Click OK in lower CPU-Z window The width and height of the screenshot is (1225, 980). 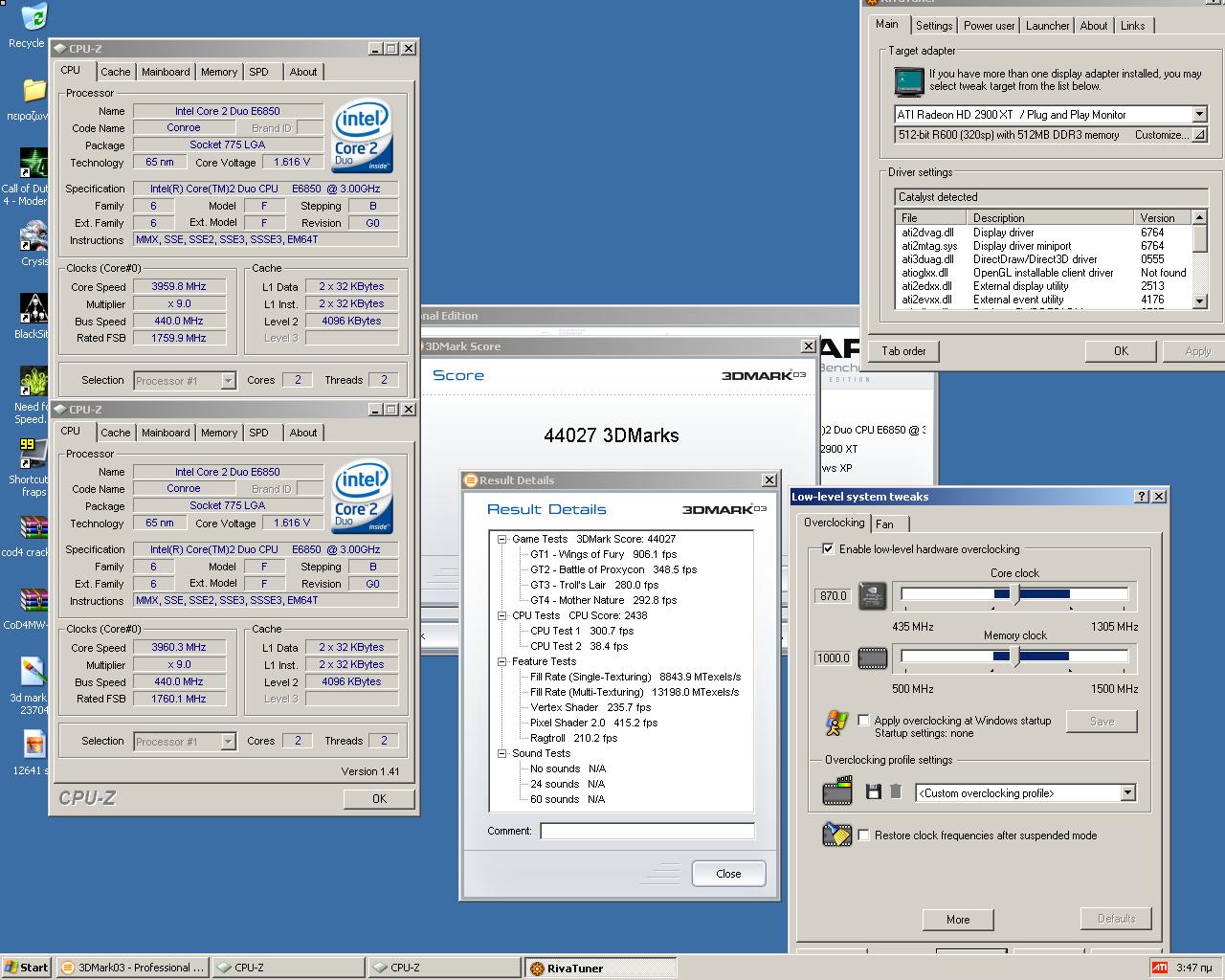pos(379,798)
